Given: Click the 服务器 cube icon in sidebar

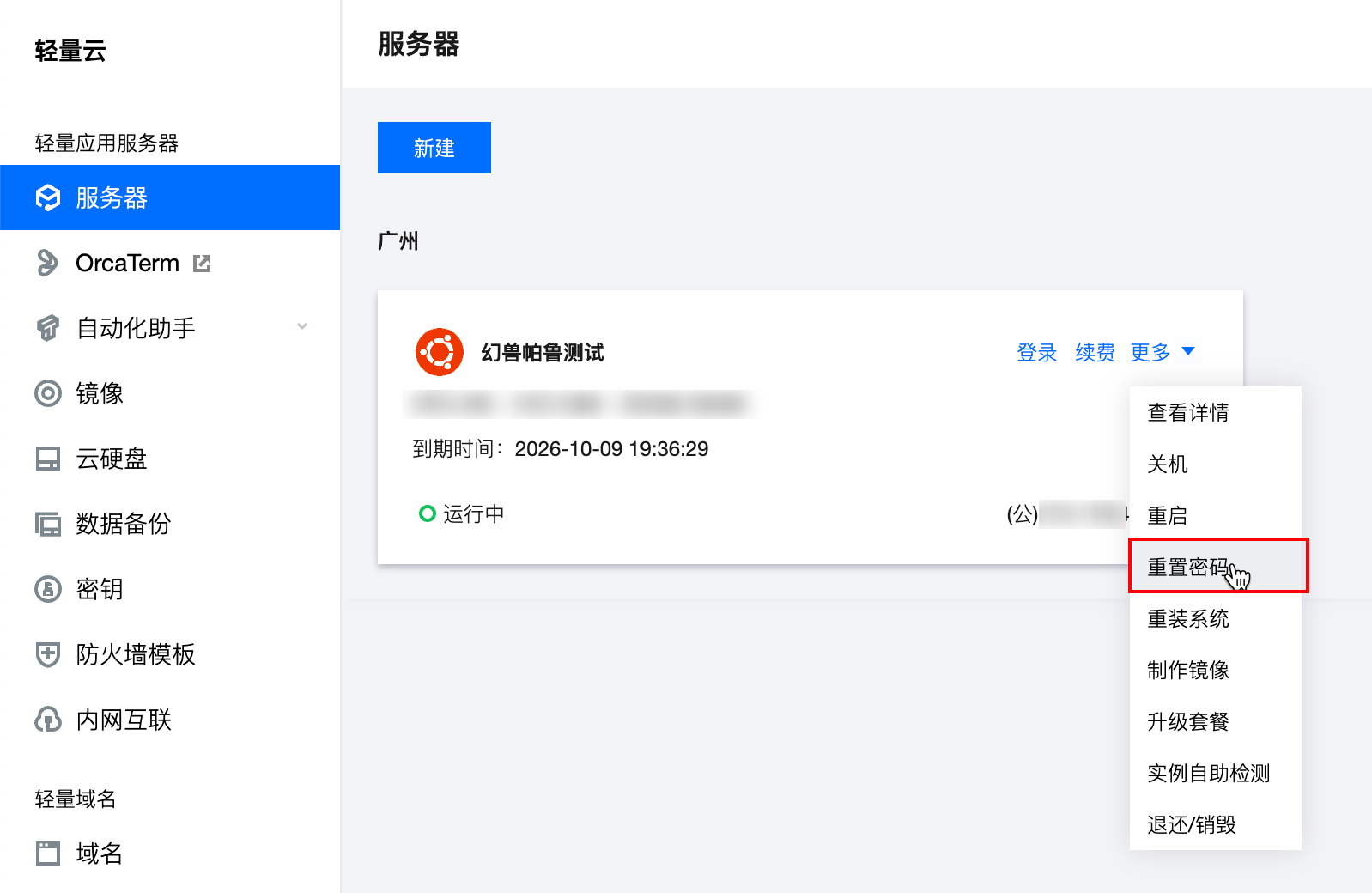Looking at the screenshot, I should (48, 197).
